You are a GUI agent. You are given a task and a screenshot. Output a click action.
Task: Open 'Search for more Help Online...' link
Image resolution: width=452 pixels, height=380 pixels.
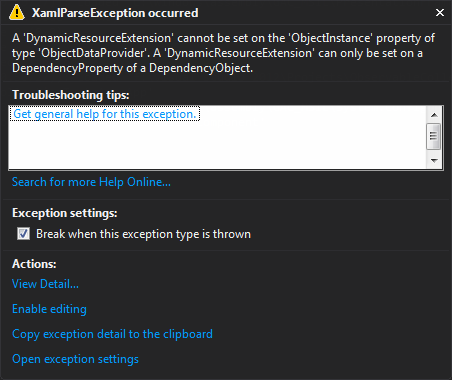[x=91, y=182]
